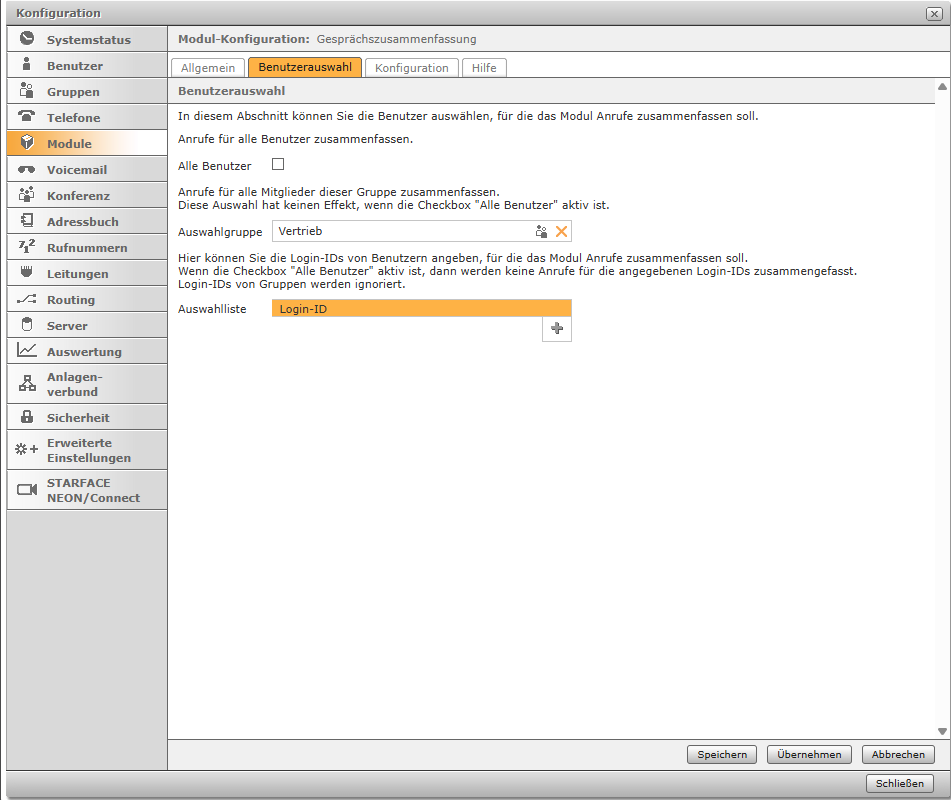Open Adressbuch using its book icon
Image resolution: width=951 pixels, height=800 pixels.
[x=27, y=222]
